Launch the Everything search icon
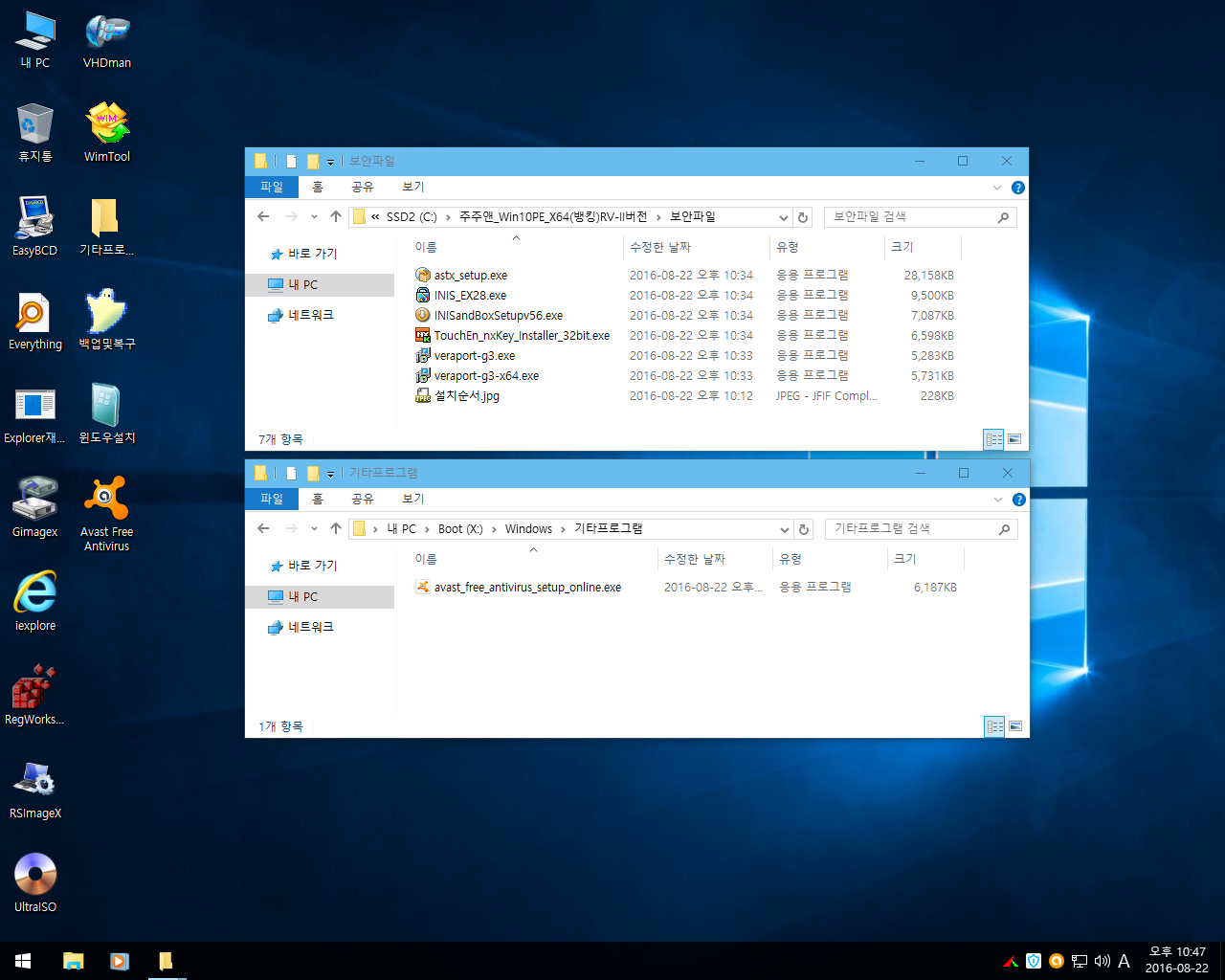 coord(35,322)
